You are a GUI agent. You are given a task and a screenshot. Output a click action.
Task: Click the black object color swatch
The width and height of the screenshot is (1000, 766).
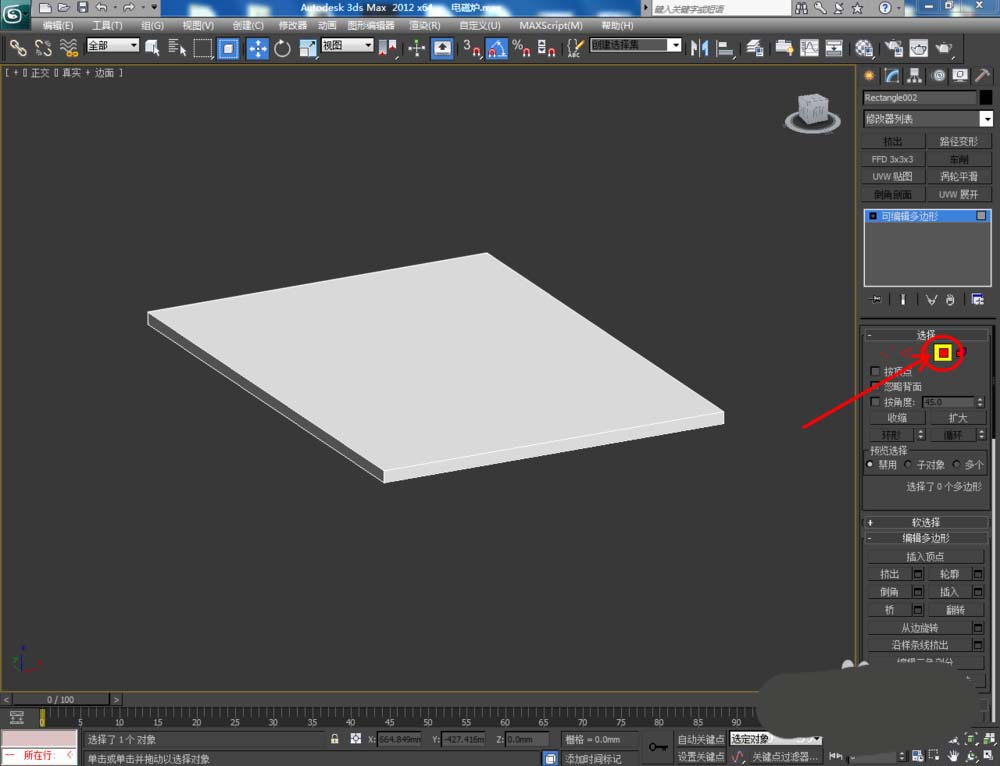pyautogui.click(x=986, y=98)
